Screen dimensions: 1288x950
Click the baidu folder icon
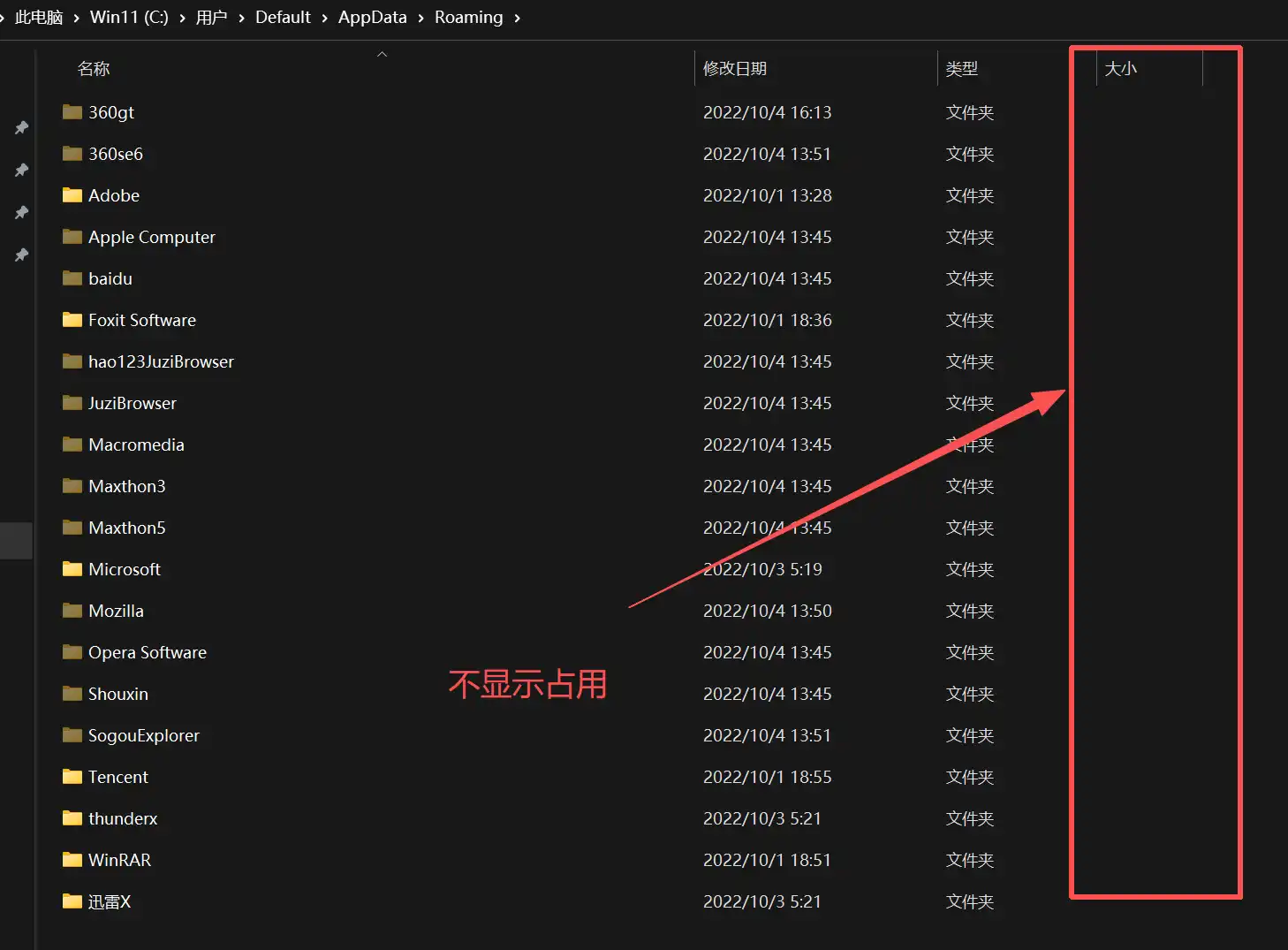[x=72, y=278]
